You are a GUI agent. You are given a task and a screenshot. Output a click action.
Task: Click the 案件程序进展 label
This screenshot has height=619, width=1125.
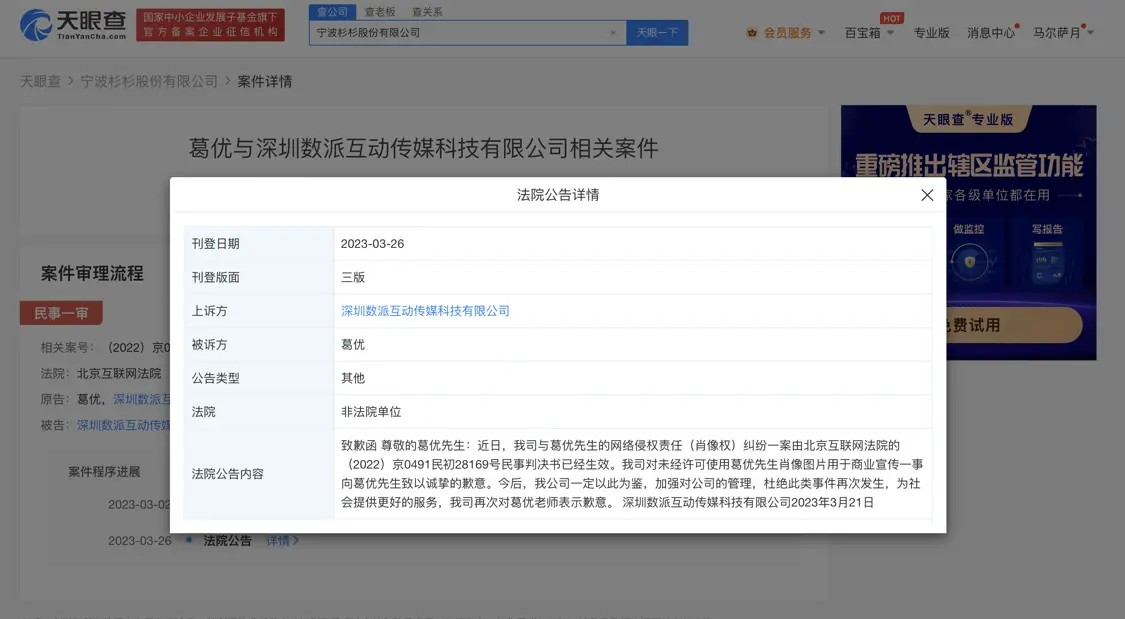(x=104, y=472)
